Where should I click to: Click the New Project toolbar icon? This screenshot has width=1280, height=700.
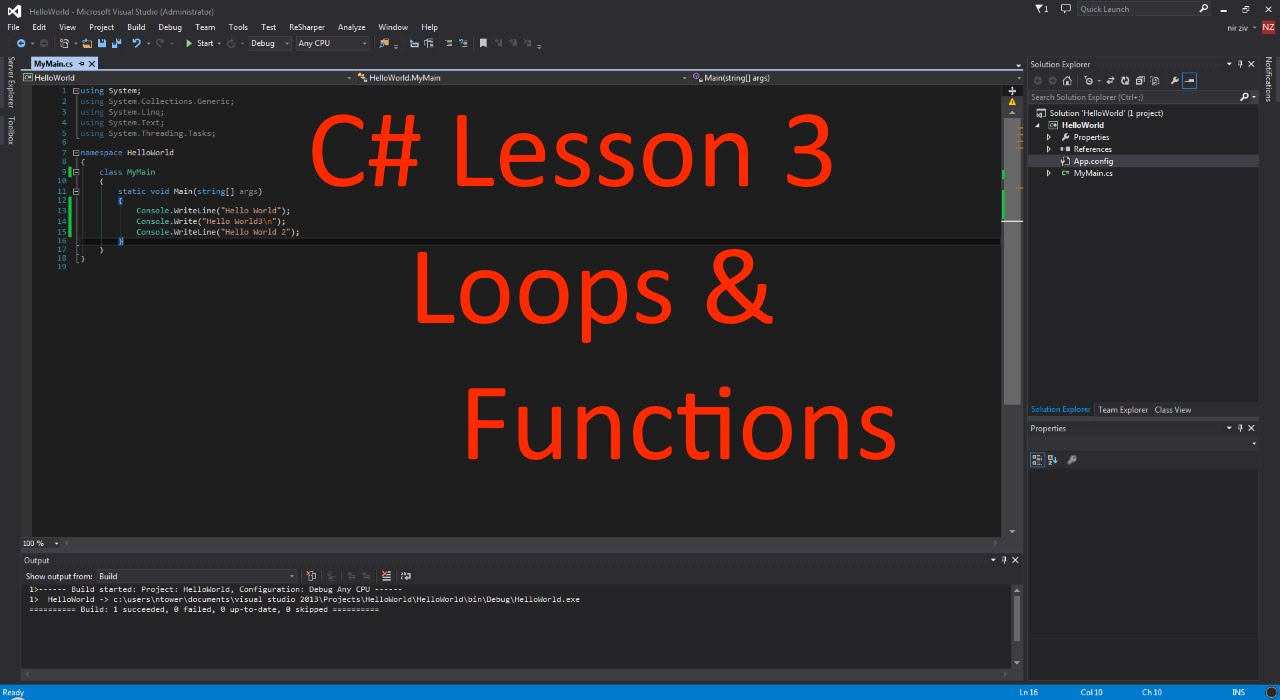[x=64, y=43]
